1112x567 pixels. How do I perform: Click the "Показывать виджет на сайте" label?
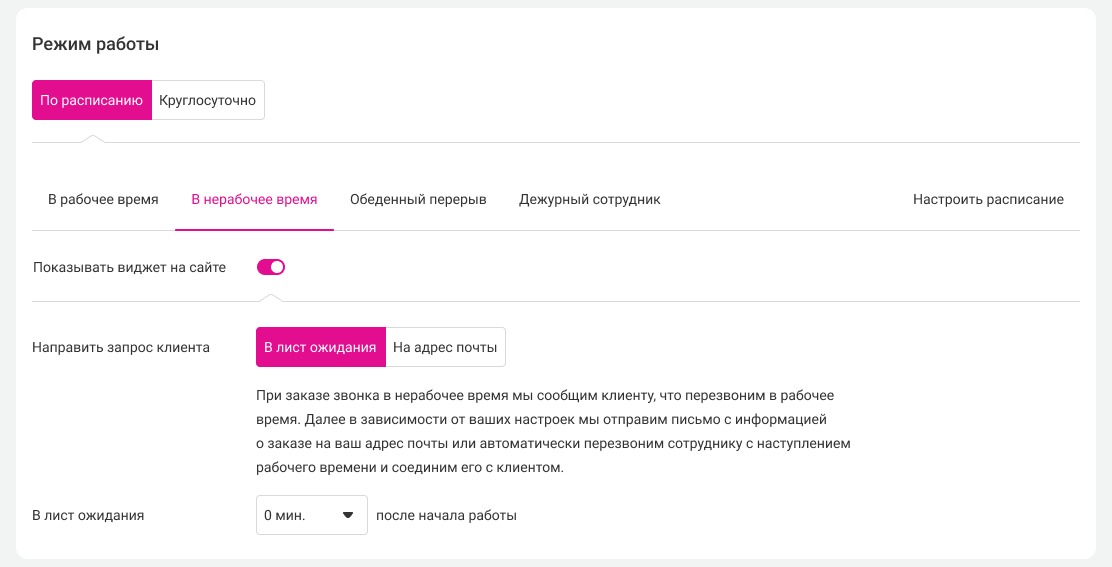(129, 268)
